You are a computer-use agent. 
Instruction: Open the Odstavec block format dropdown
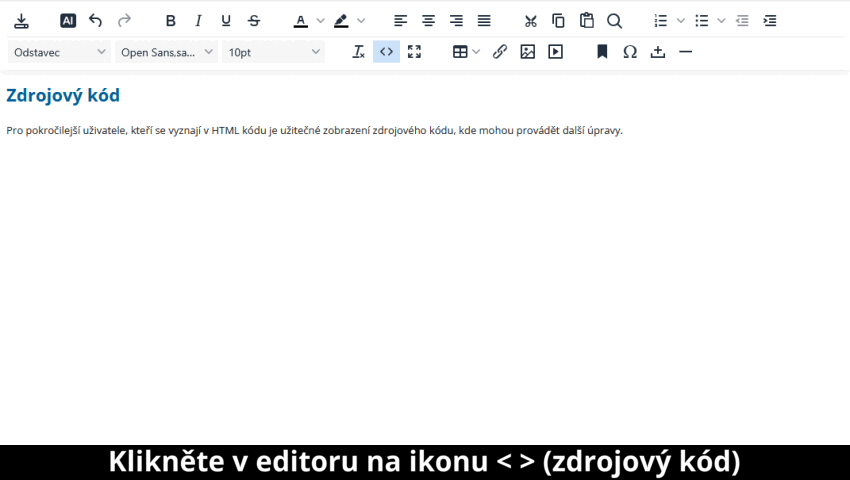pos(60,52)
